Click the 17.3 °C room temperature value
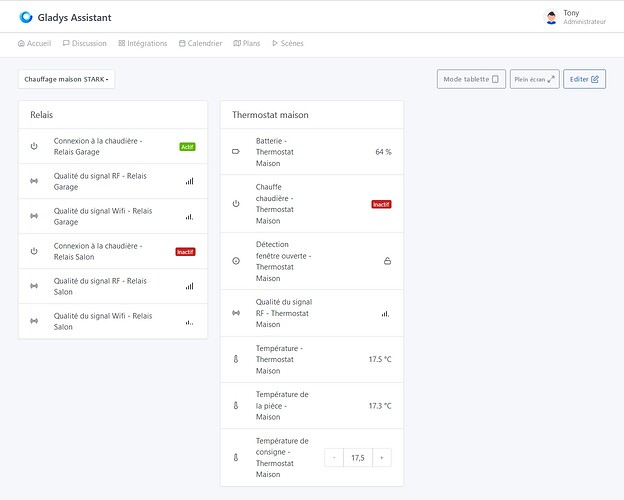The width and height of the screenshot is (624, 500). (x=380, y=406)
